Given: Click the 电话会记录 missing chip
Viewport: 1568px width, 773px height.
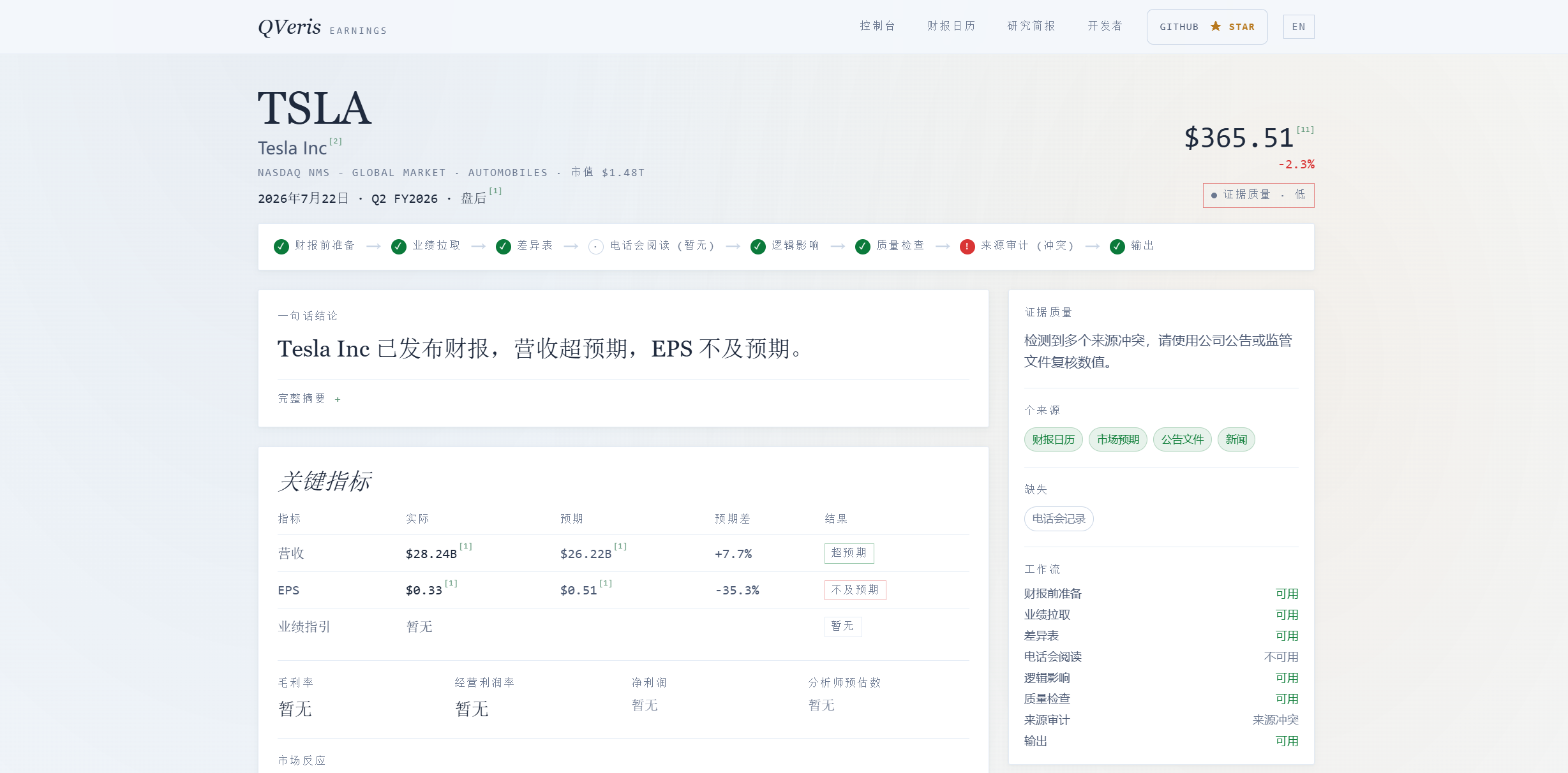Looking at the screenshot, I should (1059, 519).
